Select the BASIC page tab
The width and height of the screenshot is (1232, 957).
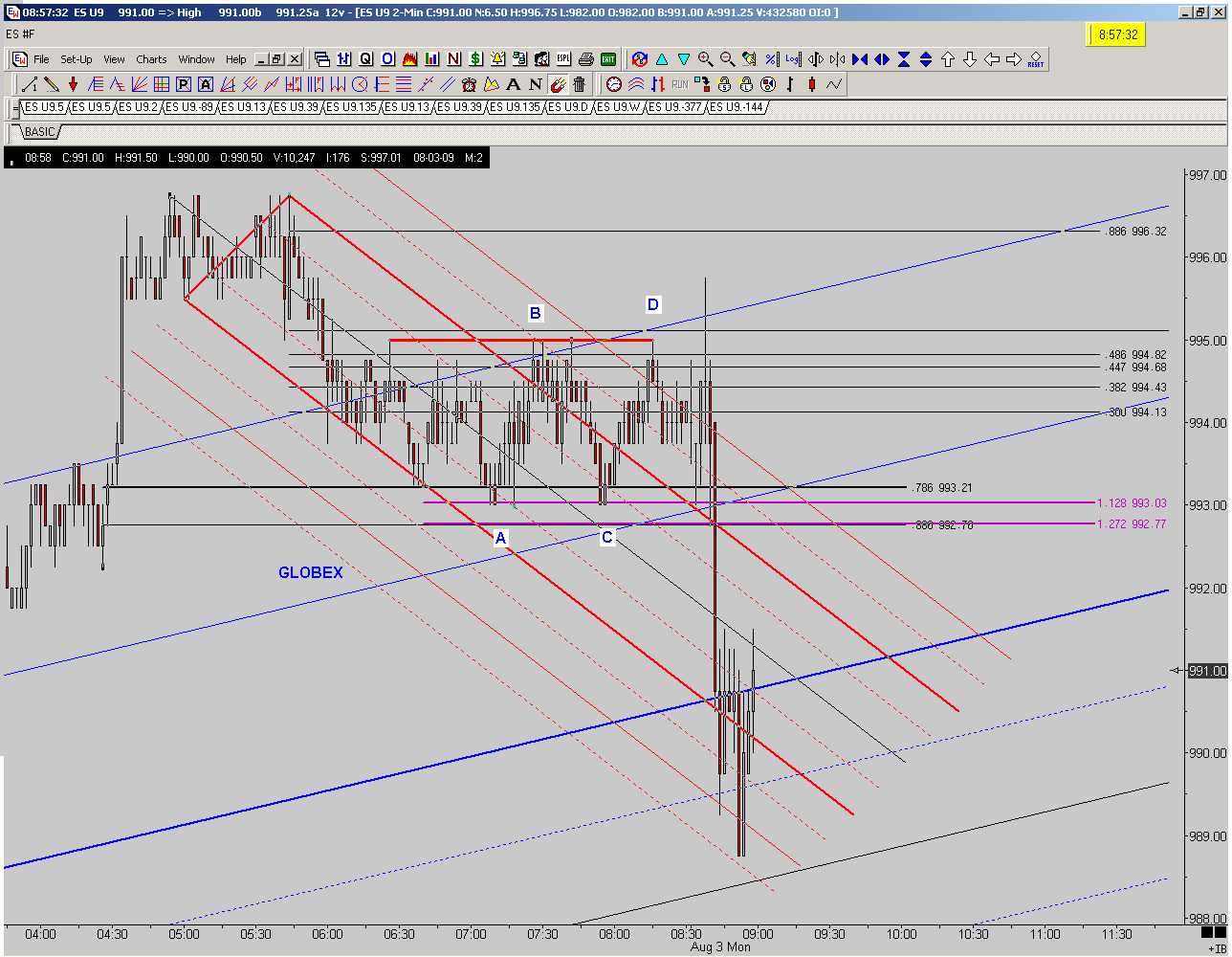[39, 131]
